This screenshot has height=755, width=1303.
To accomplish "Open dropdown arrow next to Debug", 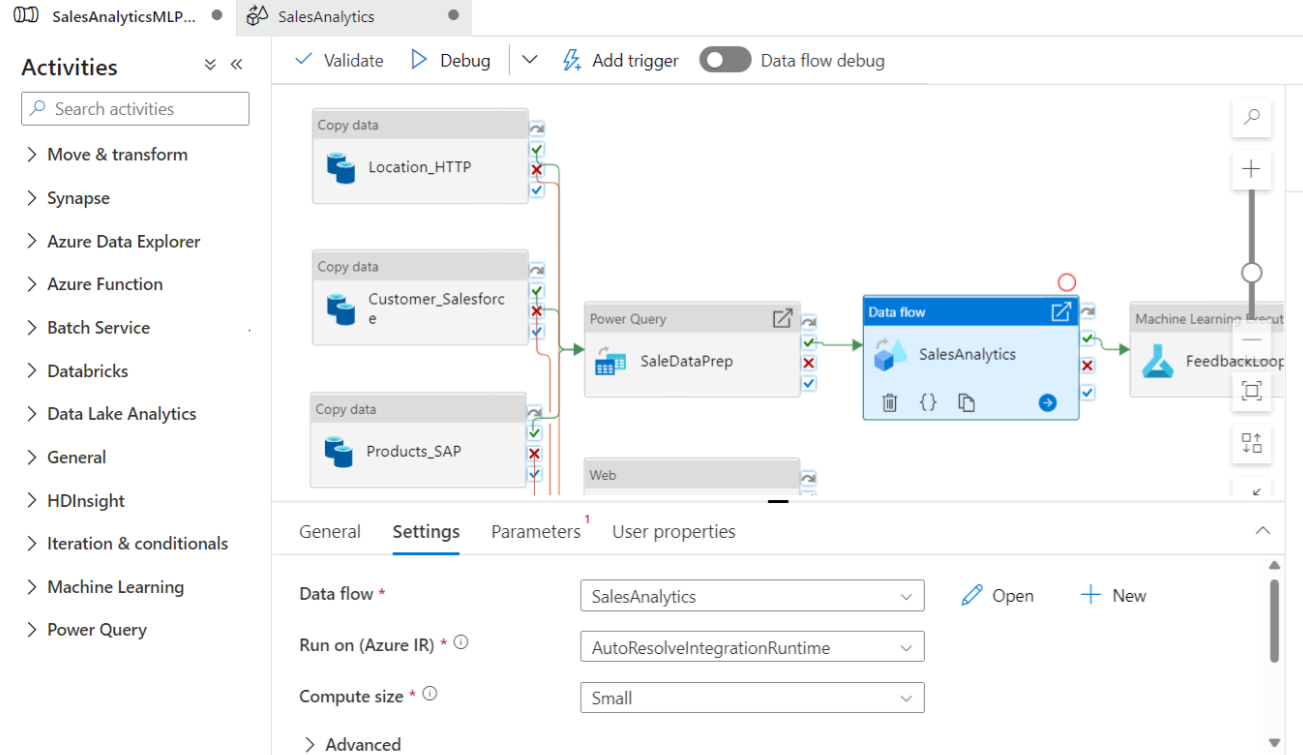I will pos(530,60).
